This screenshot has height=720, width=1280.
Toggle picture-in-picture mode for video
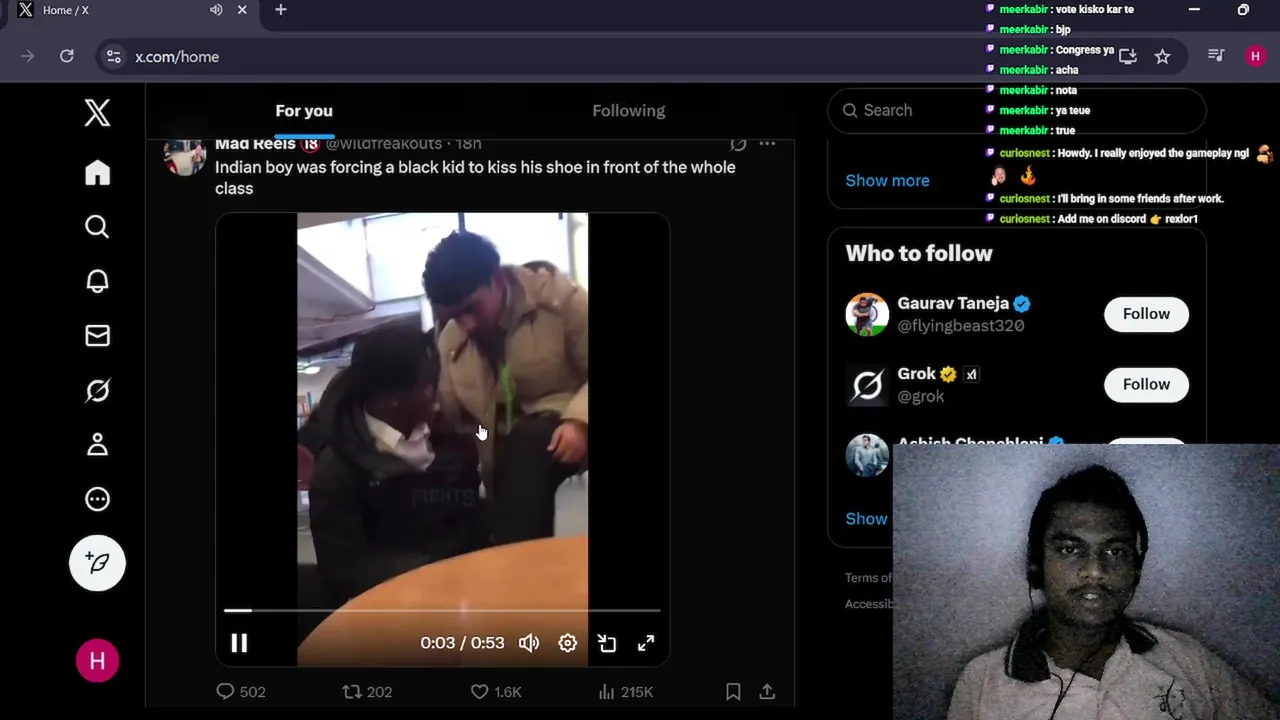click(607, 643)
